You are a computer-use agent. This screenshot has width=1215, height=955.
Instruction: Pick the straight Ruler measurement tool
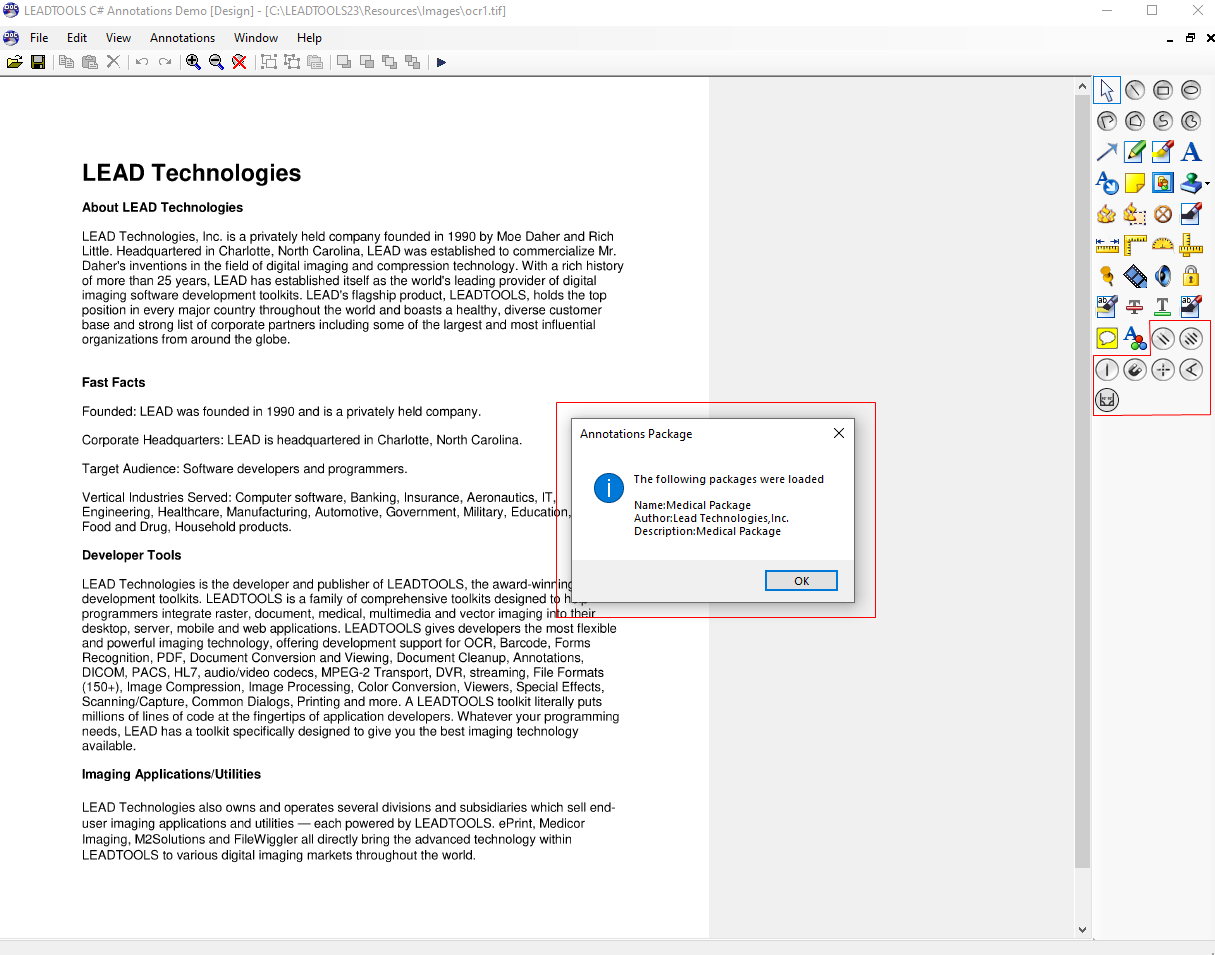point(1107,245)
